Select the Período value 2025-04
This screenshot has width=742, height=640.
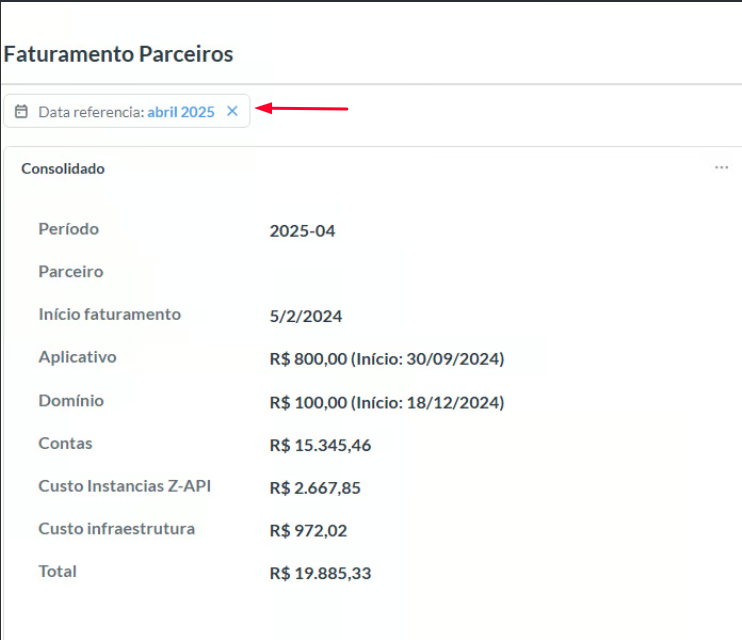[302, 231]
